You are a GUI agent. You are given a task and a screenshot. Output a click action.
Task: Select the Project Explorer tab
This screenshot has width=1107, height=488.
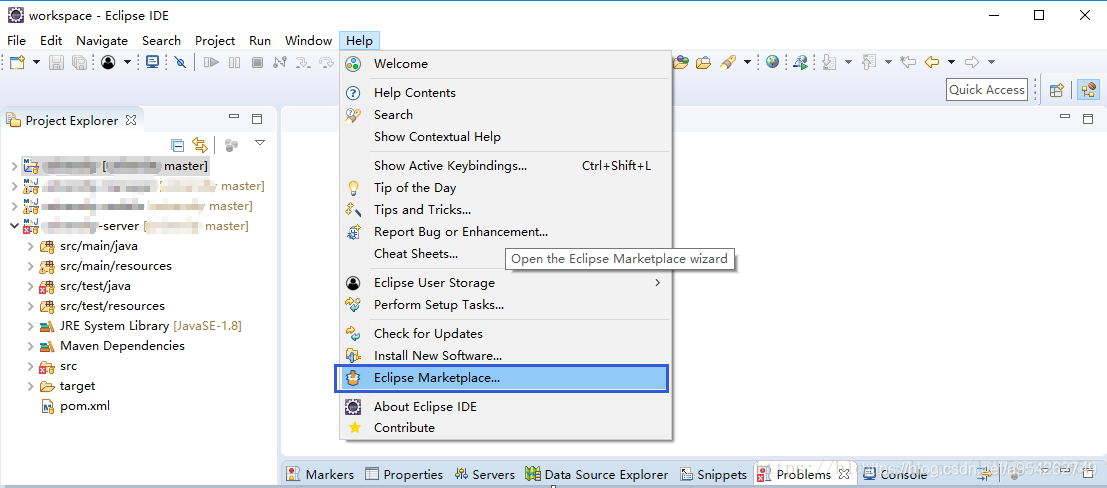[71, 120]
